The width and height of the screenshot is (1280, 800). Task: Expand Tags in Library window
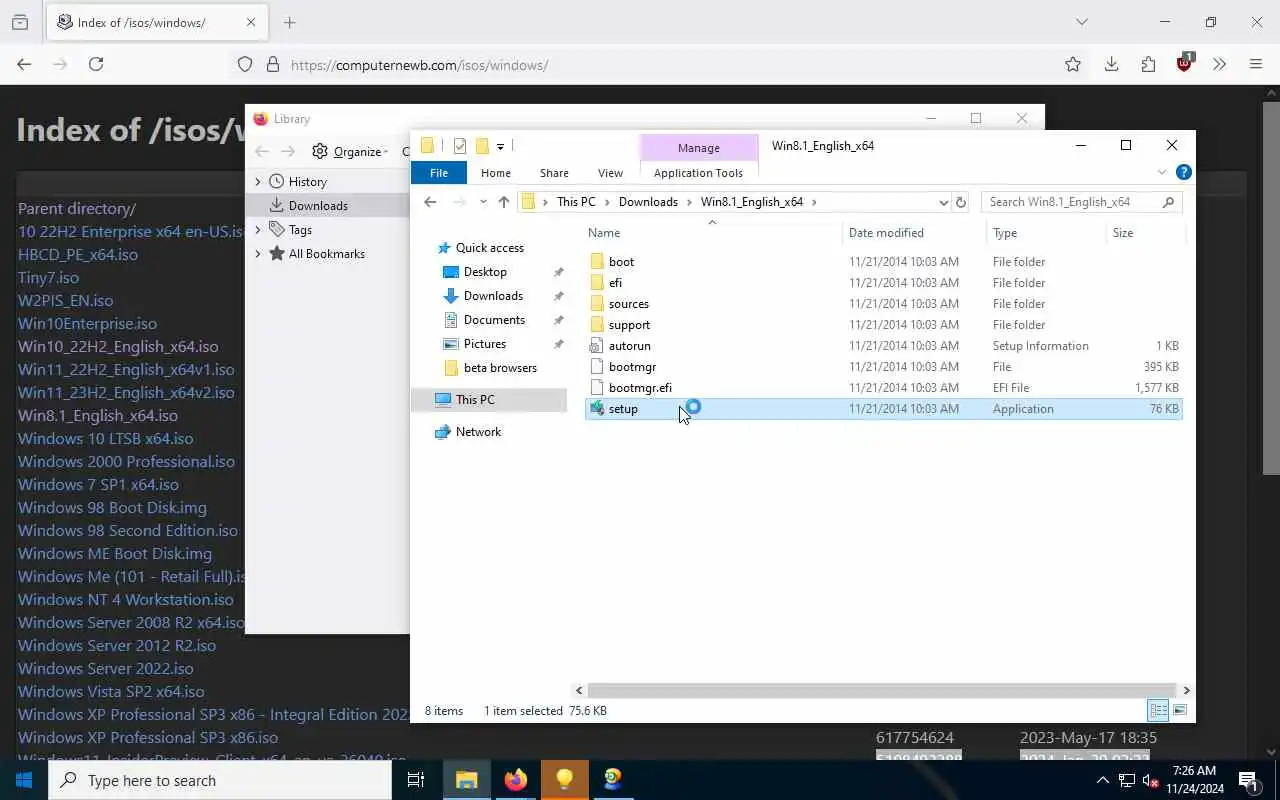258,230
